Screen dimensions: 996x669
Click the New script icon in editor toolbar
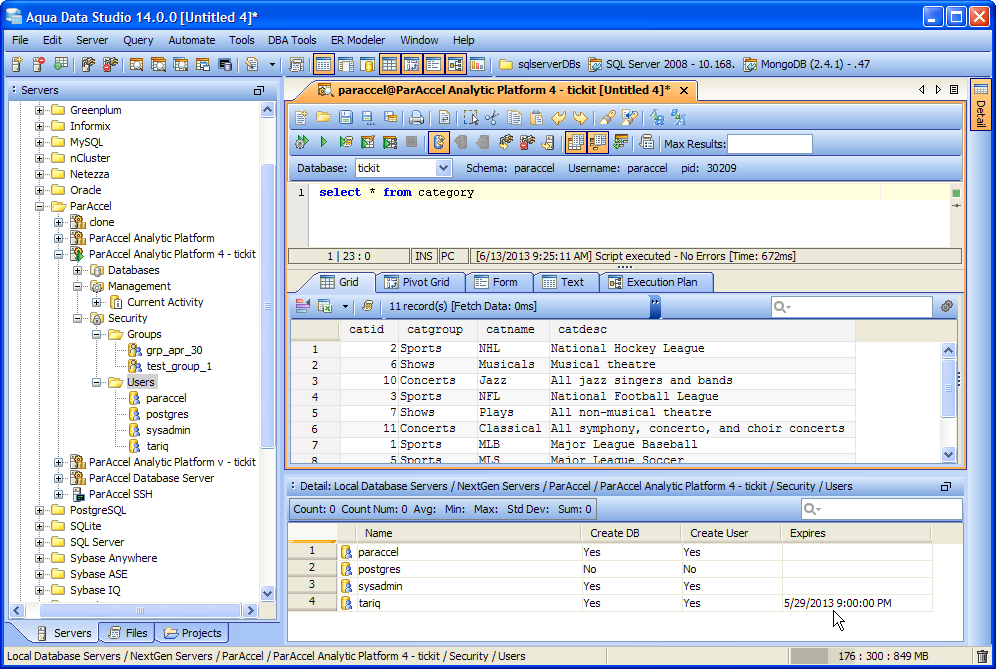tap(302, 118)
